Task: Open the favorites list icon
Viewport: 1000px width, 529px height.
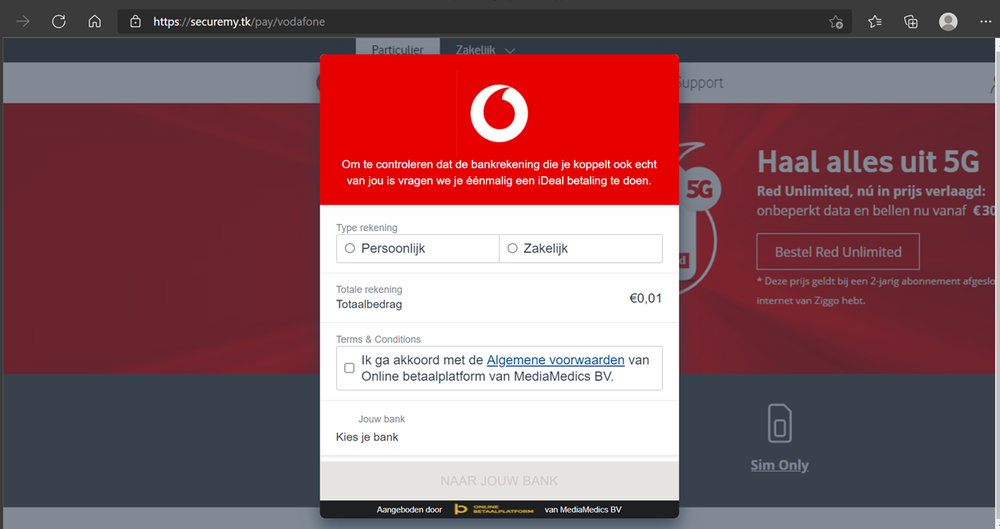Action: 875,22
